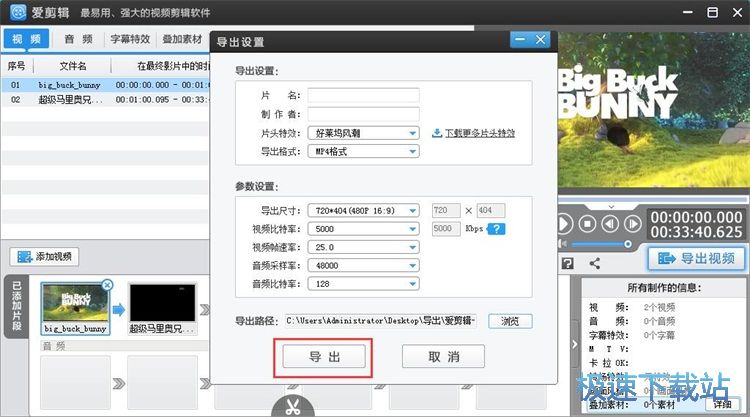The image size is (750, 417).
Task: Click the help question mark icon beside share
Action: pos(567,263)
